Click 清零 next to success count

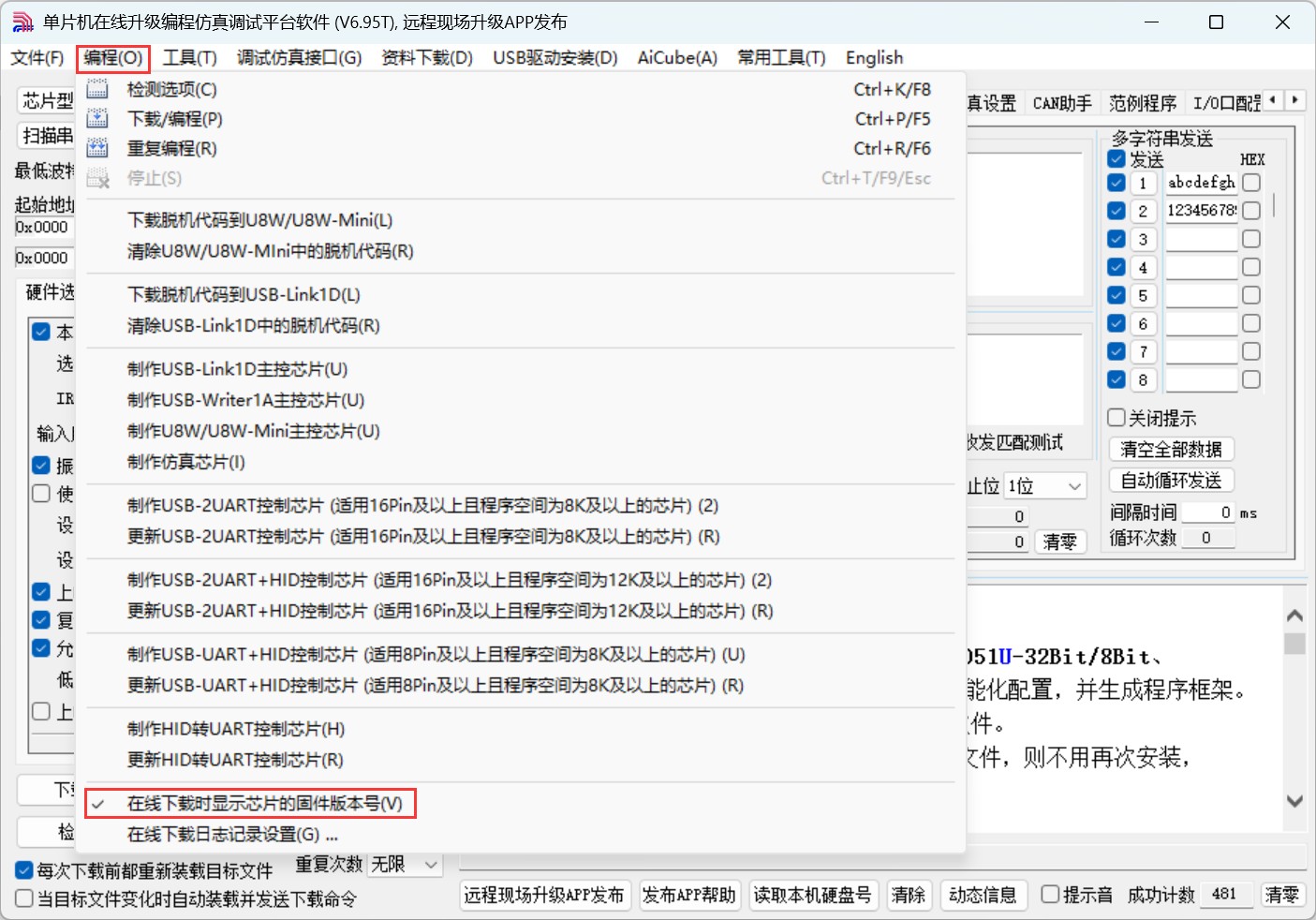(x=1281, y=895)
